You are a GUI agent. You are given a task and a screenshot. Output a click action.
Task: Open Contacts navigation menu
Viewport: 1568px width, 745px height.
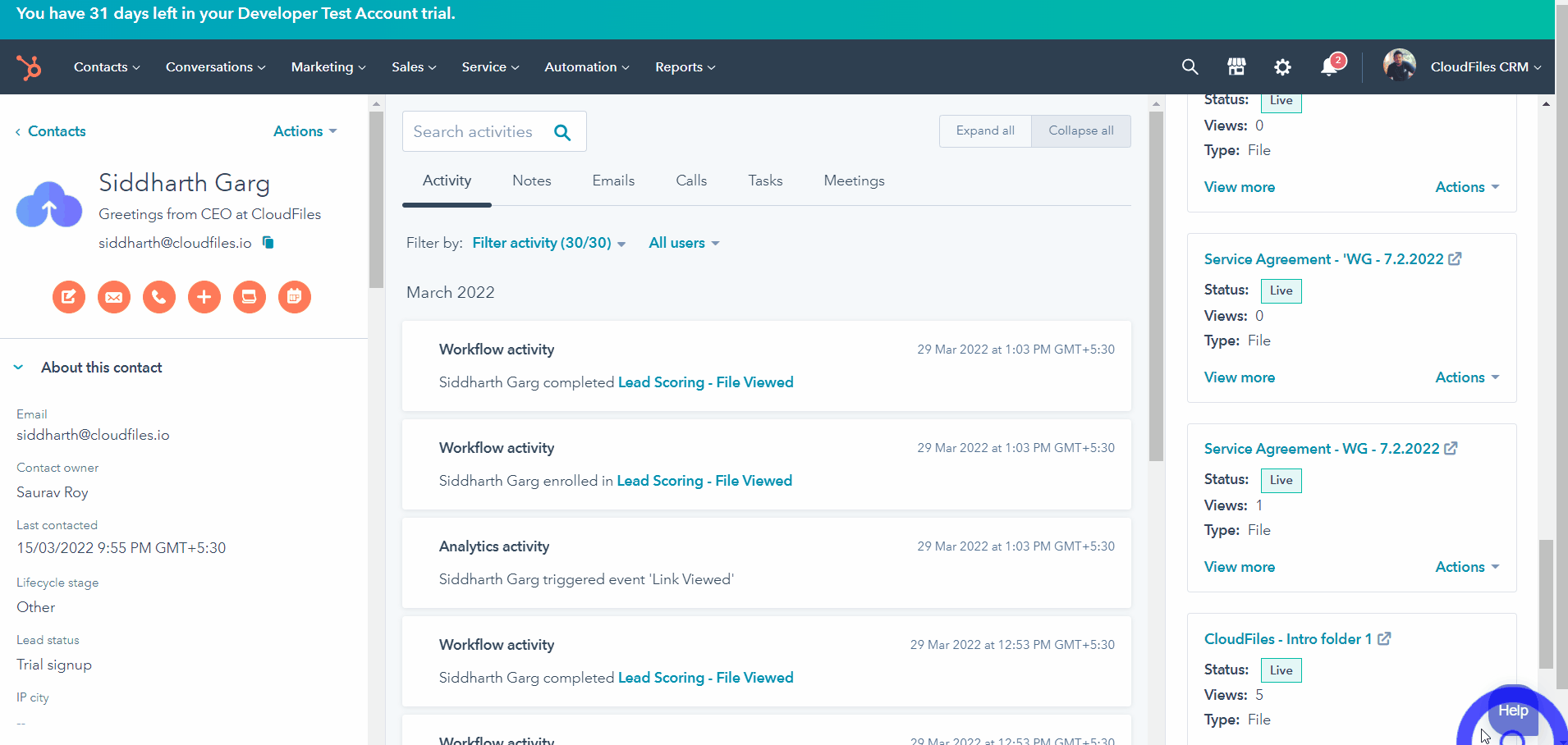[x=107, y=67]
